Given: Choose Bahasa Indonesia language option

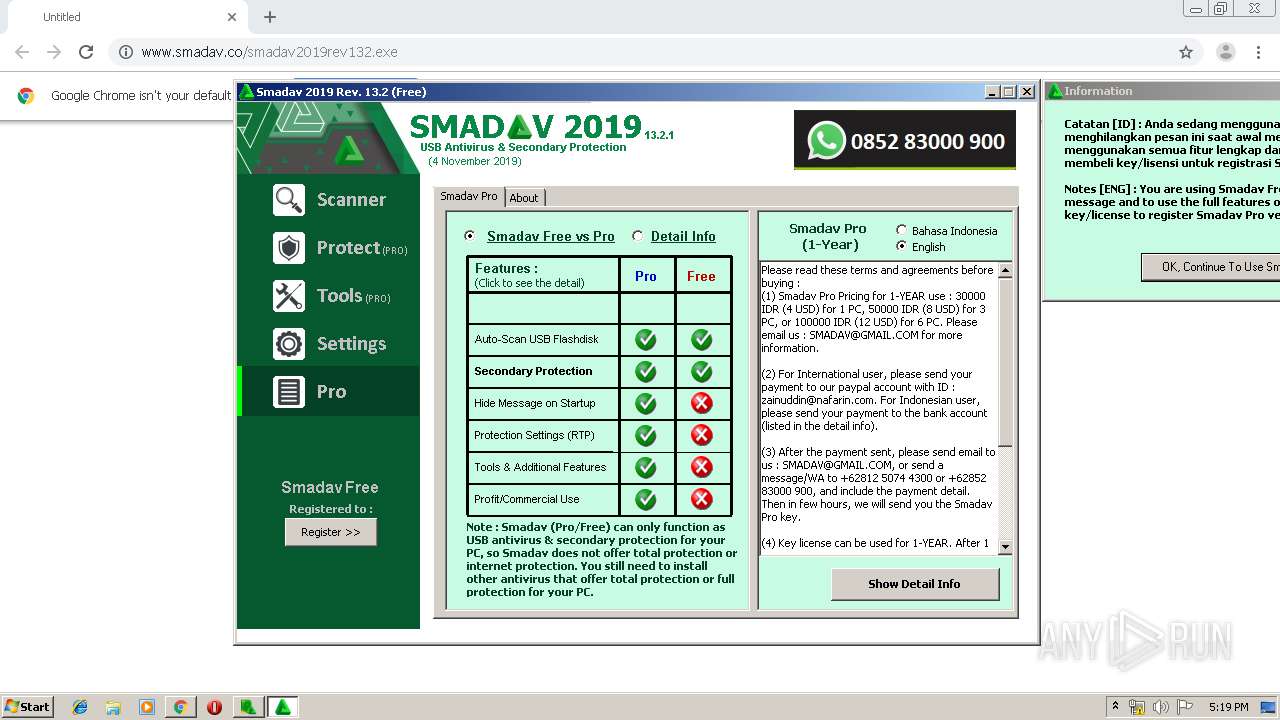Looking at the screenshot, I should coord(902,230).
